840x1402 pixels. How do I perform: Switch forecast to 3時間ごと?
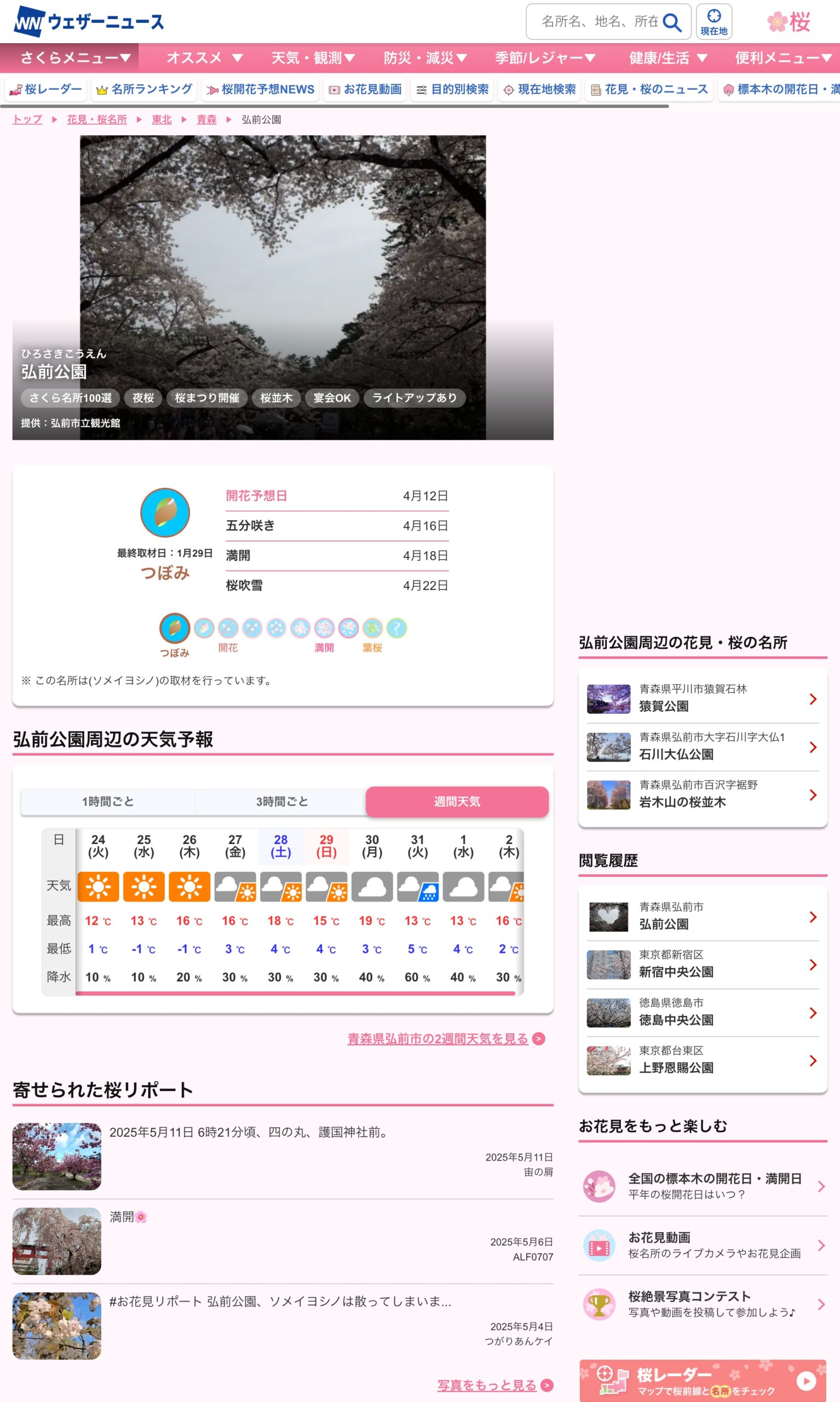tap(282, 801)
